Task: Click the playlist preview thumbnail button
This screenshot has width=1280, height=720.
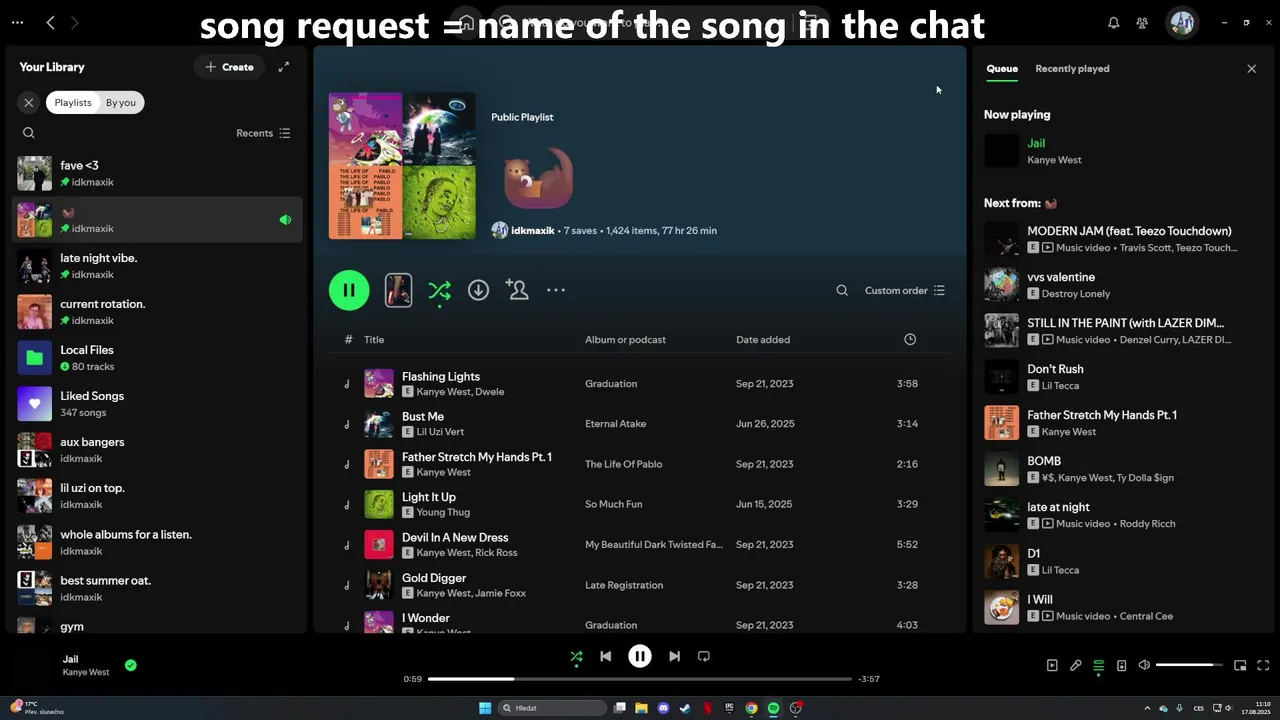Action: [x=398, y=290]
